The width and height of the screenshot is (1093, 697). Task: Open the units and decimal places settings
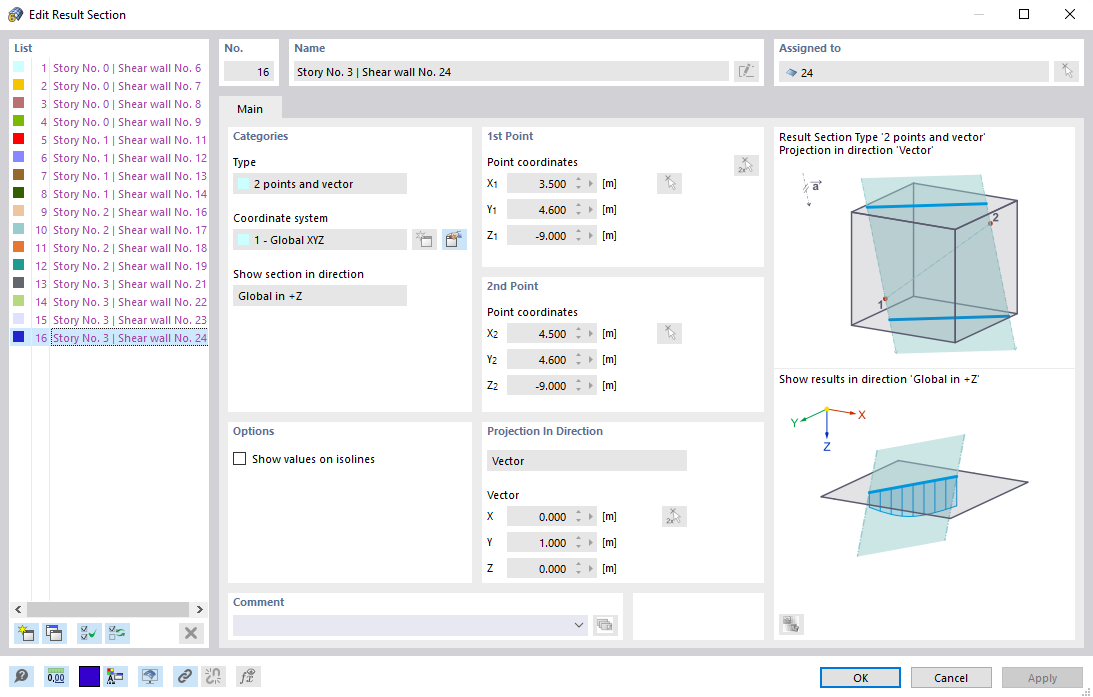(57, 676)
